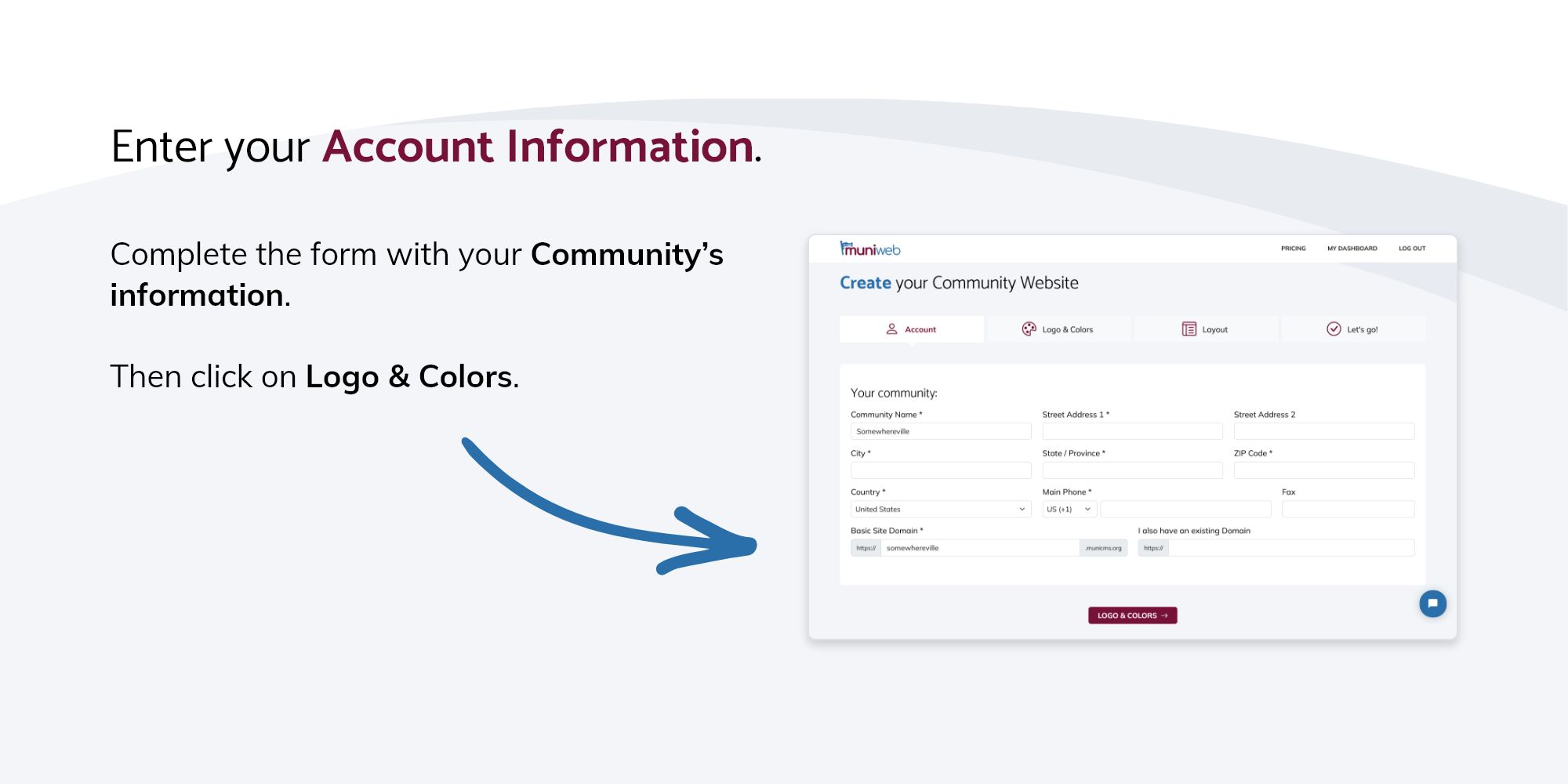Click the Layout page icon
Screen dimensions: 1568x784
(x=1189, y=329)
